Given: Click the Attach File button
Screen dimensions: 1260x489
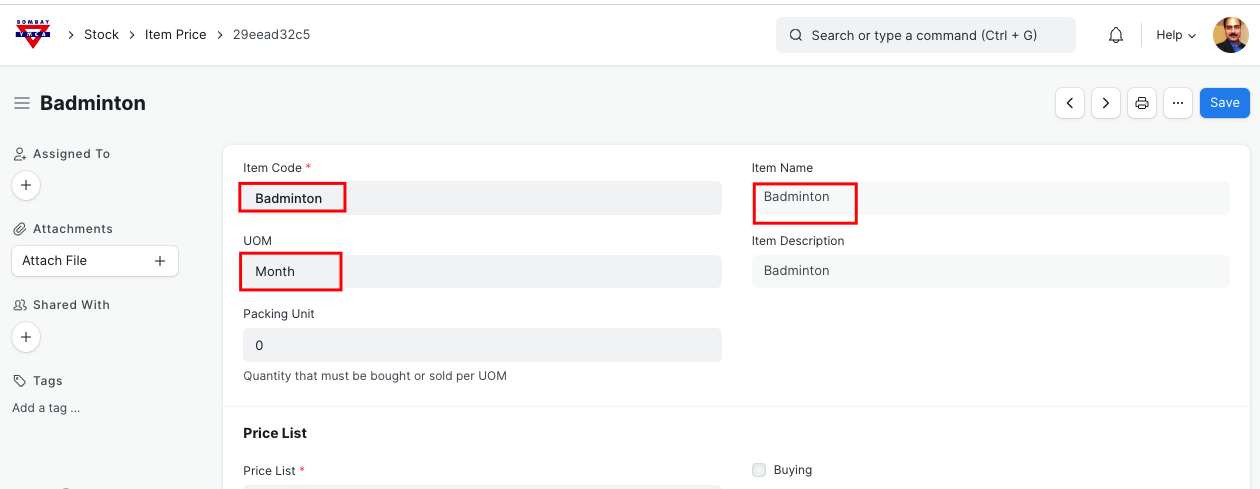Looking at the screenshot, I should coord(94,261).
